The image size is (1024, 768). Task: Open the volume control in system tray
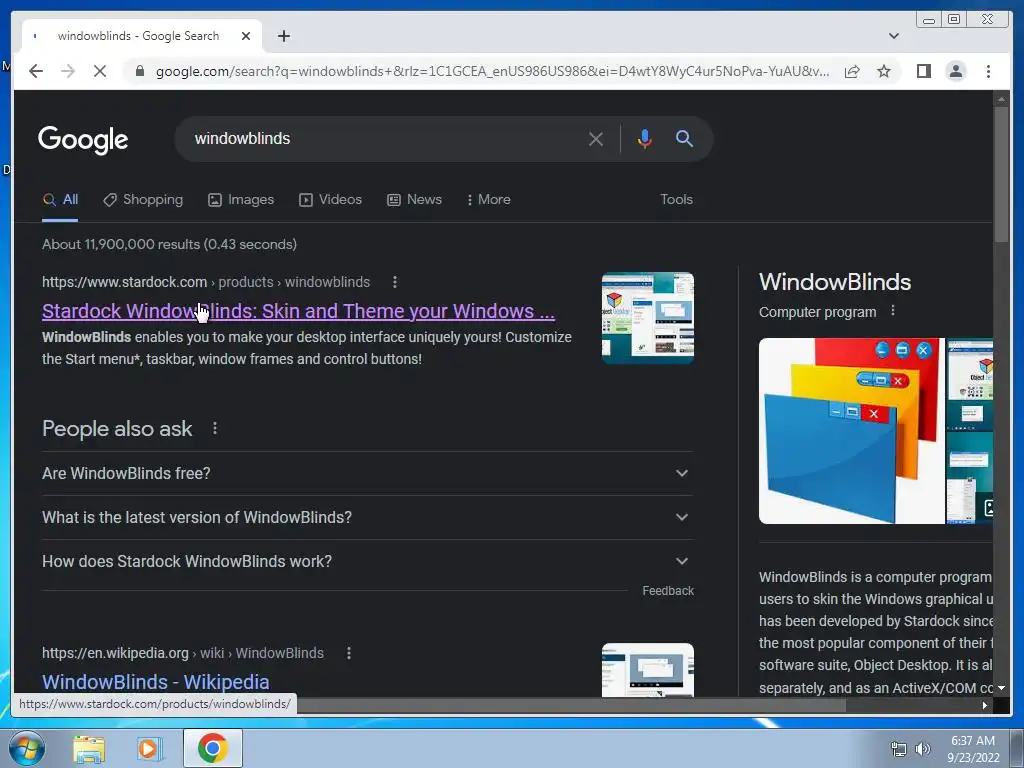pos(922,749)
